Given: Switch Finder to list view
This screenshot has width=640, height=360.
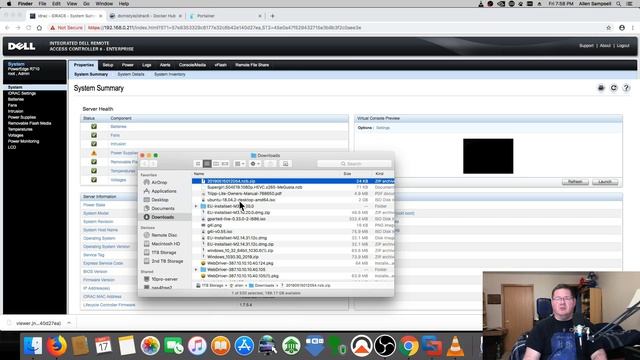Looking at the screenshot, I should coord(207,164).
